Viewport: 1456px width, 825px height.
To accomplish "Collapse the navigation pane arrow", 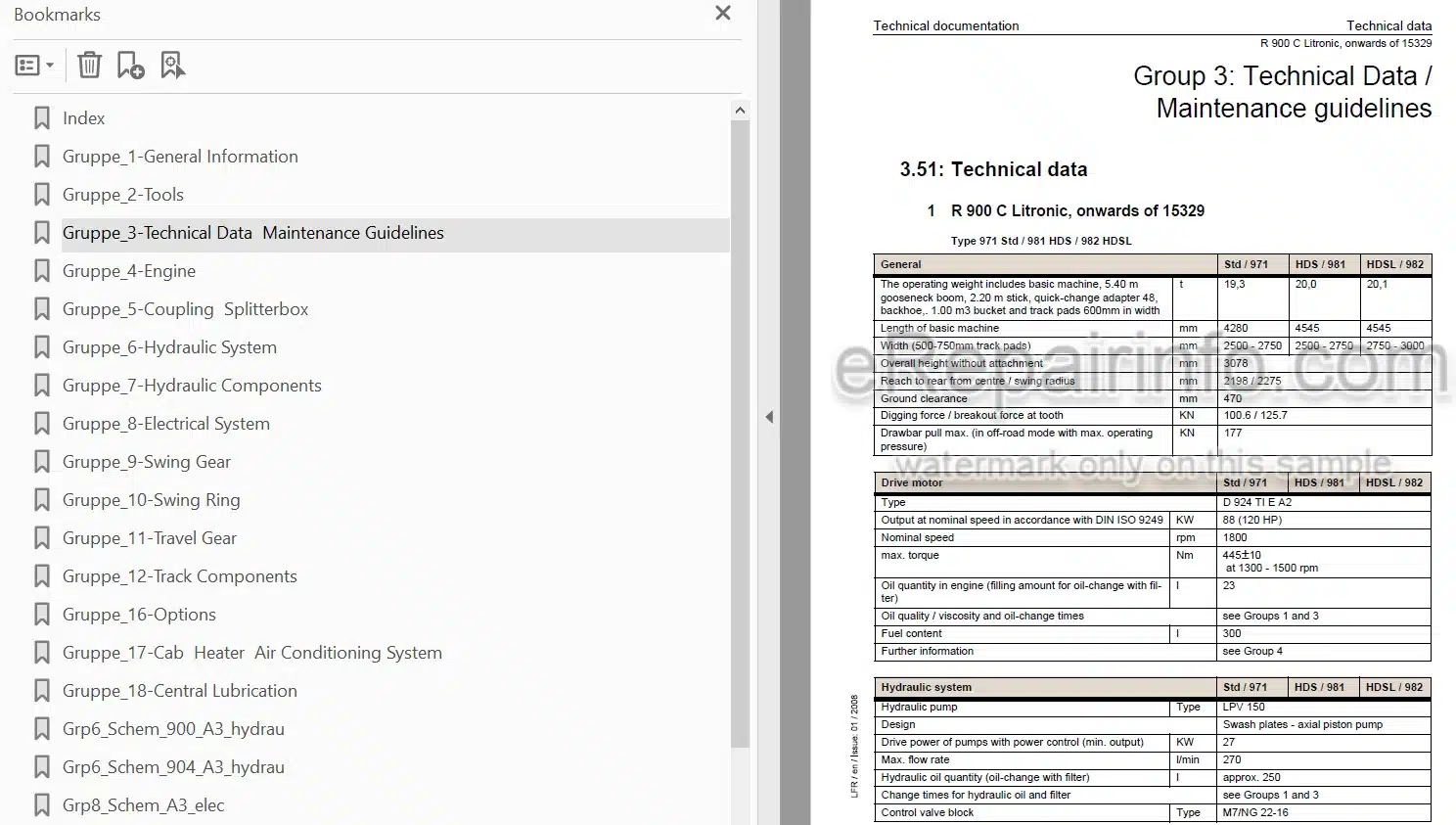I will [769, 417].
